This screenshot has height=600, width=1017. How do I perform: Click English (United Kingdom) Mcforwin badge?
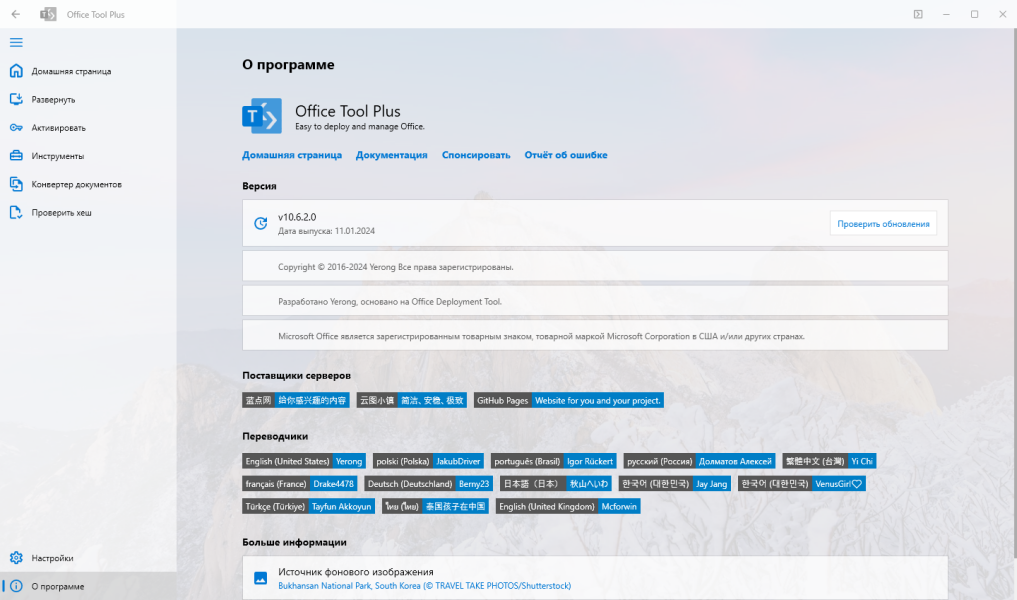click(x=568, y=507)
